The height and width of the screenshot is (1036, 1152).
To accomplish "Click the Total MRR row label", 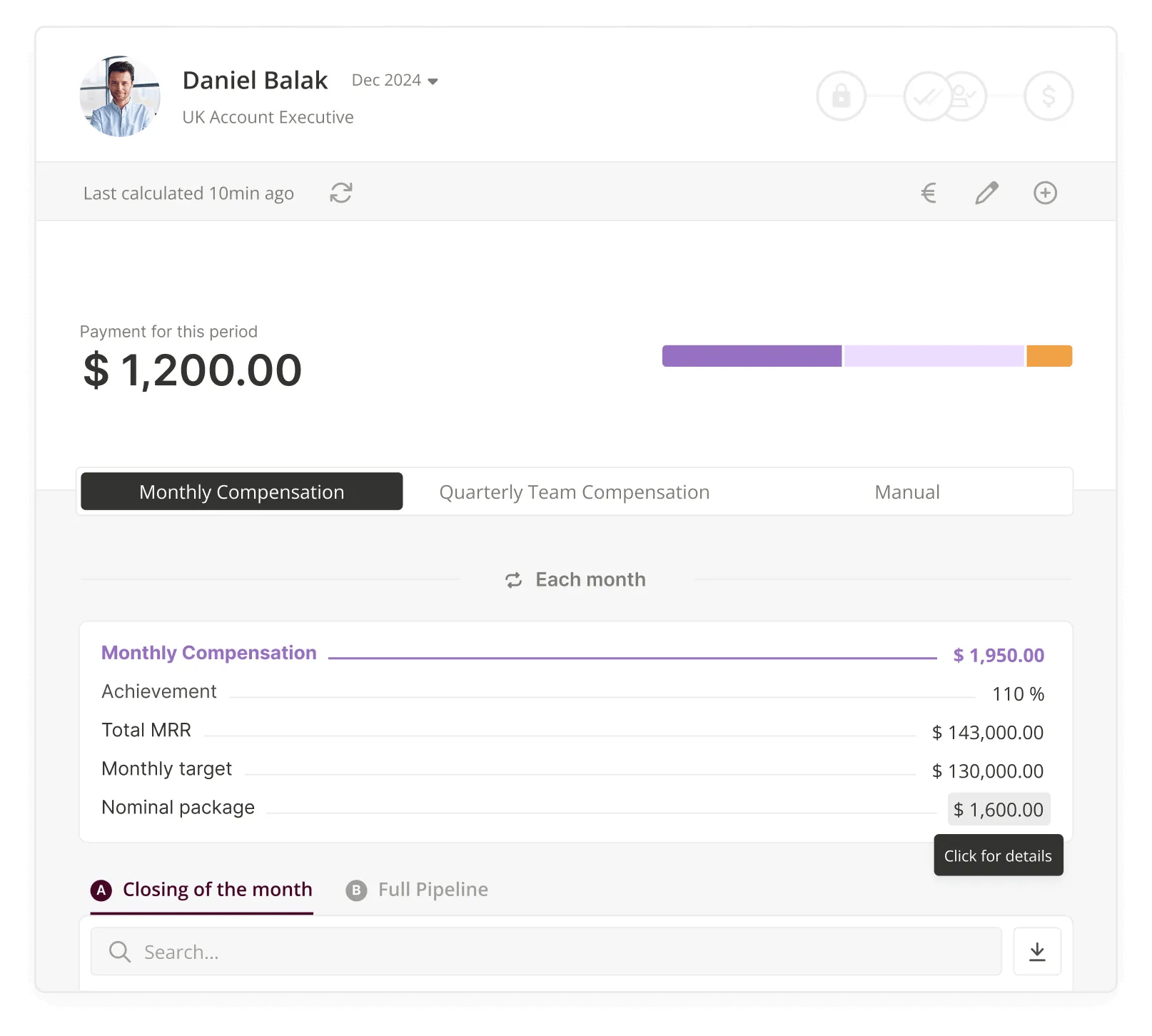I will [146, 730].
